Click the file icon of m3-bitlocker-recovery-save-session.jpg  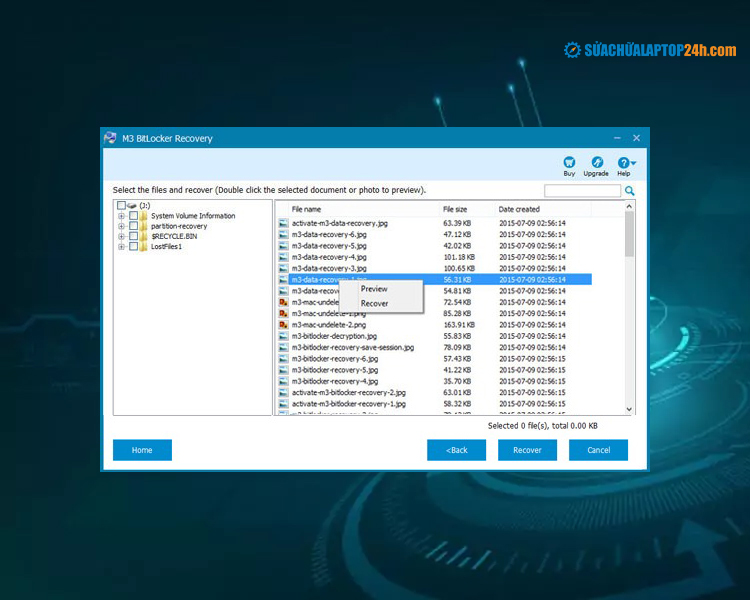(284, 347)
